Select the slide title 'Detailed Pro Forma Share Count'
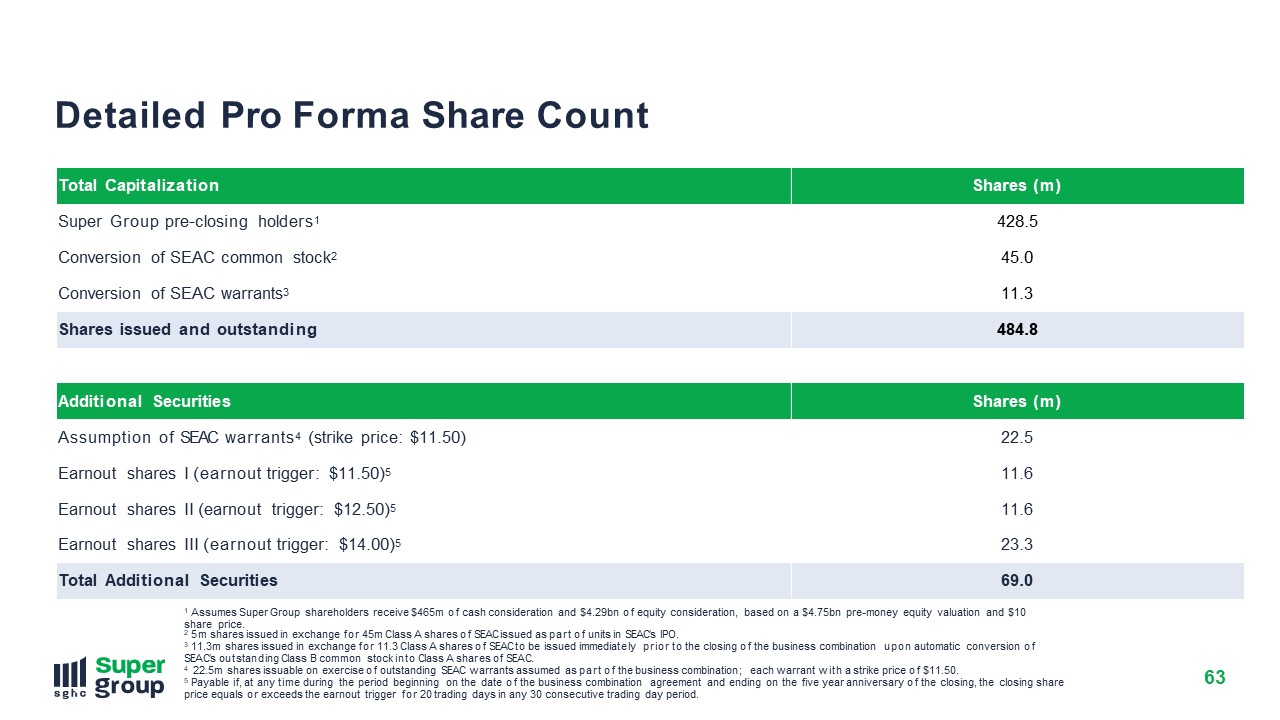 352,116
